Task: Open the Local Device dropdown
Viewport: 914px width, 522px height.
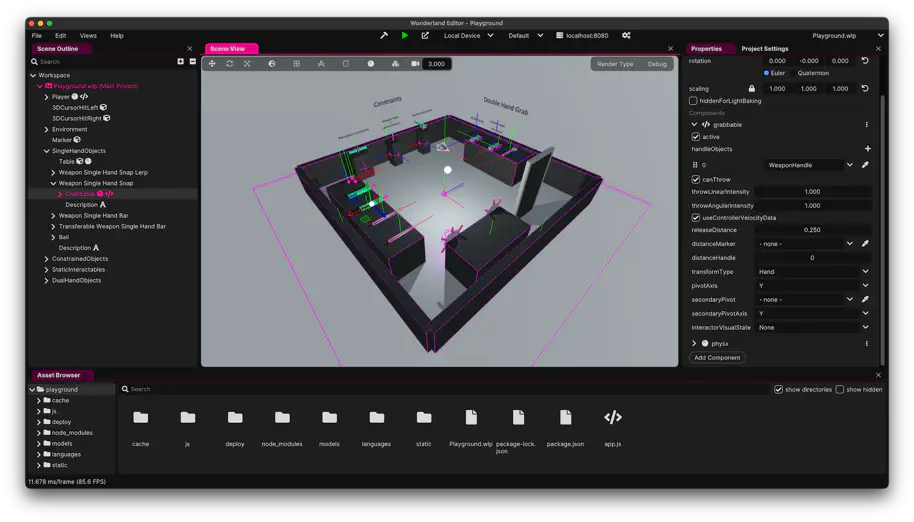Action: 468,35
